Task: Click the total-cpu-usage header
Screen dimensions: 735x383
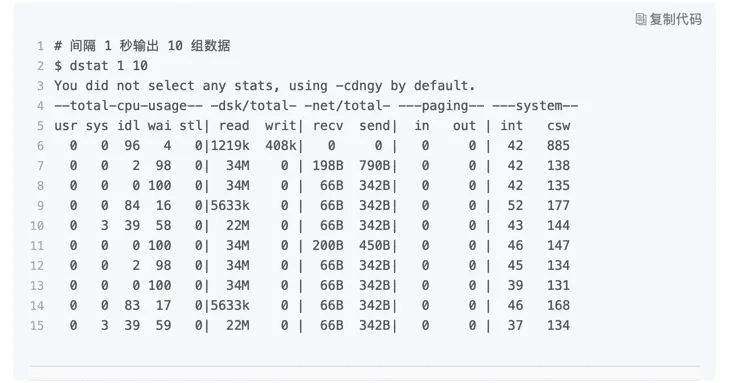Action: tap(128, 106)
